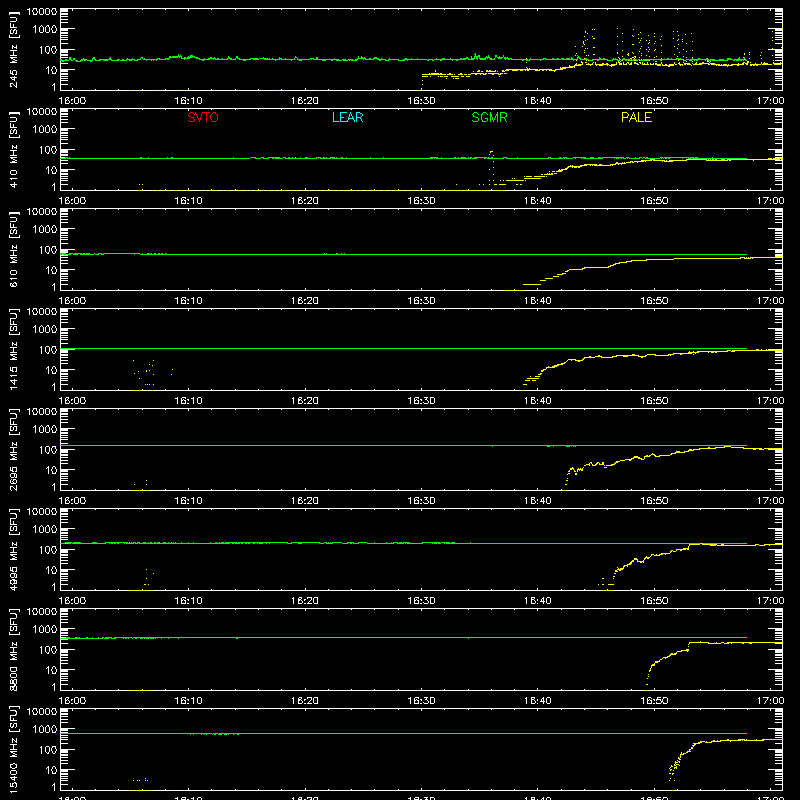Click 16:00 tick label of 8800 MHz plot
The width and height of the screenshot is (800, 800).
[x=72, y=701]
